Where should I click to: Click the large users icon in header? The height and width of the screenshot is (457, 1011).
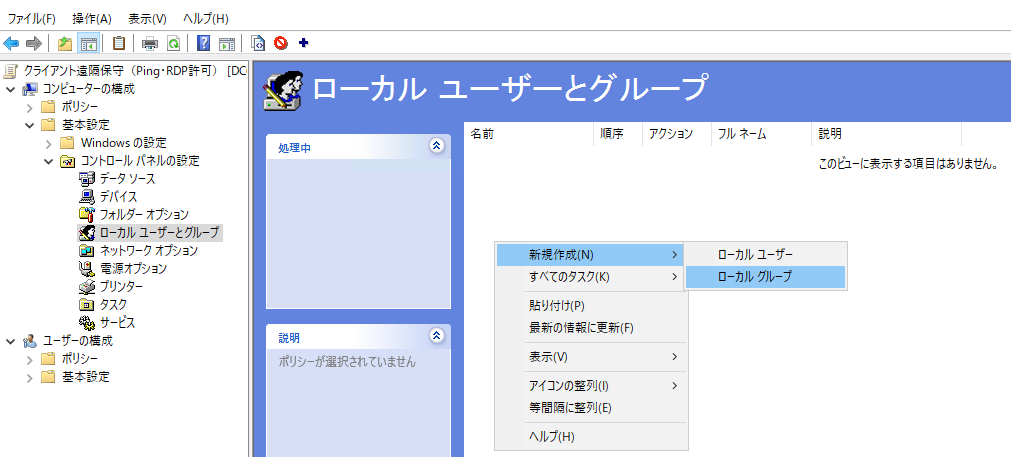[282, 89]
